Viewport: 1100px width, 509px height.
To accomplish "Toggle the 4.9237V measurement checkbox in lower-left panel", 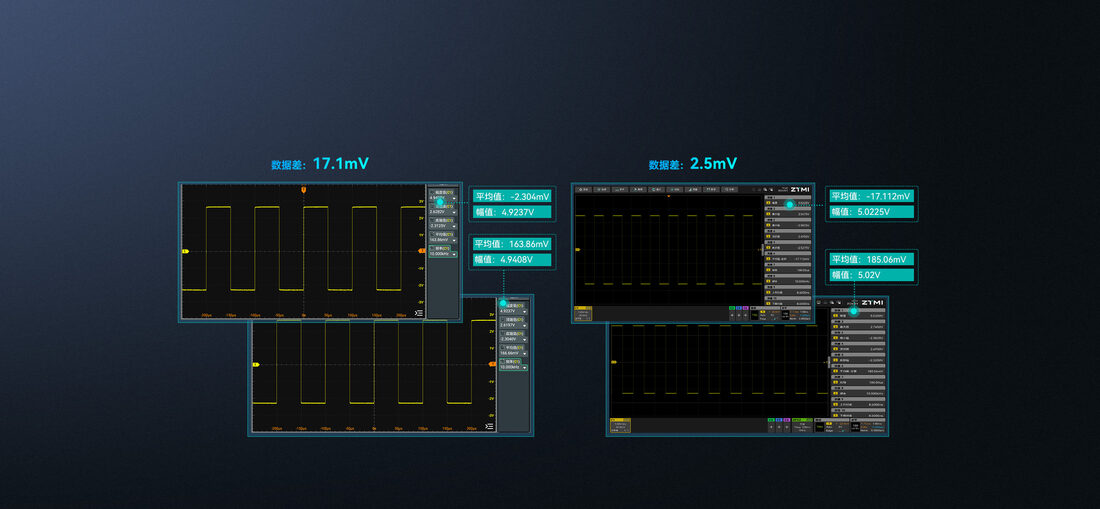I will tap(503, 306).
